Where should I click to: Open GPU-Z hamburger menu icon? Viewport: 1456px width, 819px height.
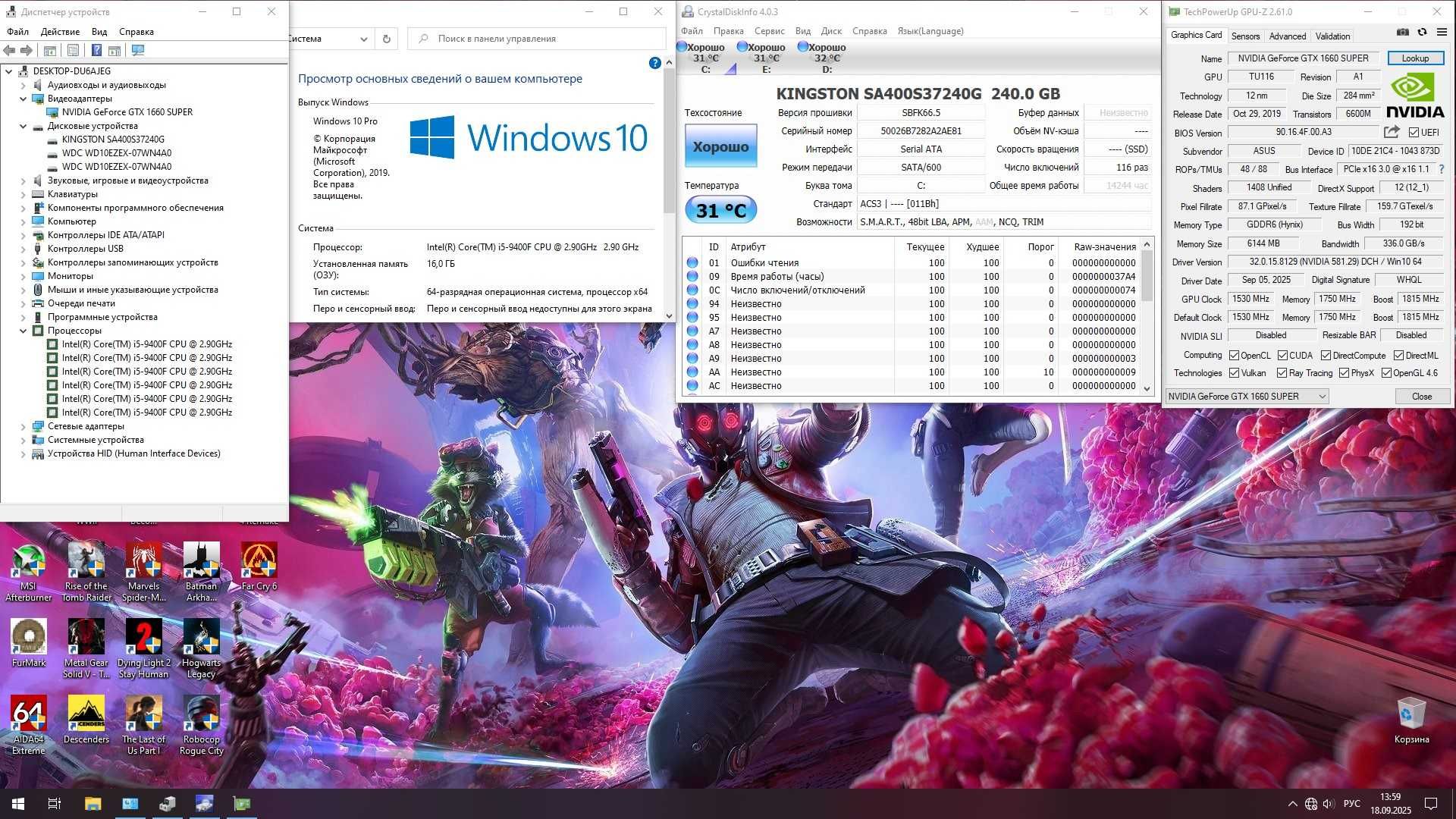pos(1442,32)
